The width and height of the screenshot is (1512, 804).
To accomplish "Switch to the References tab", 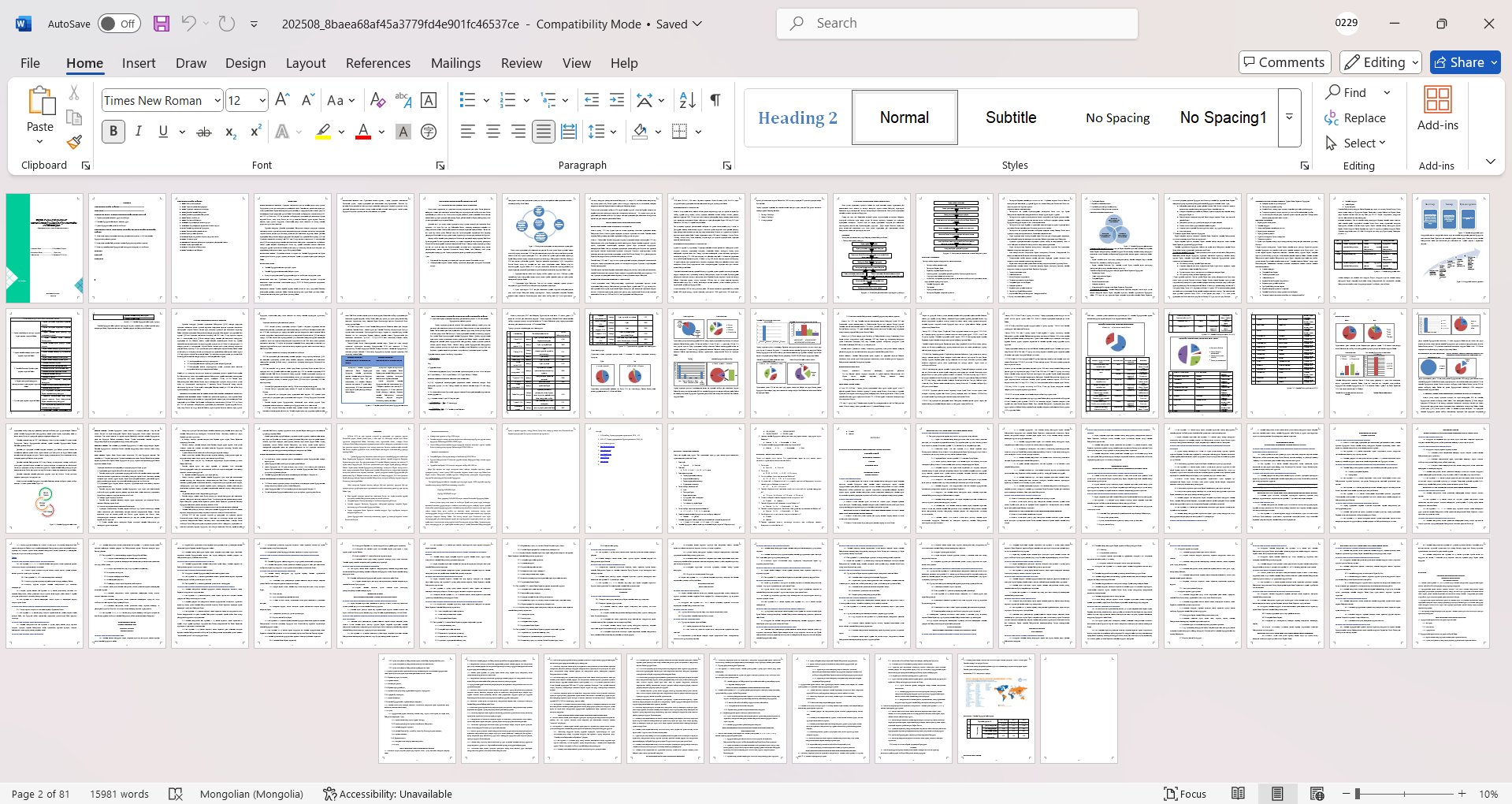I will pyautogui.click(x=378, y=63).
